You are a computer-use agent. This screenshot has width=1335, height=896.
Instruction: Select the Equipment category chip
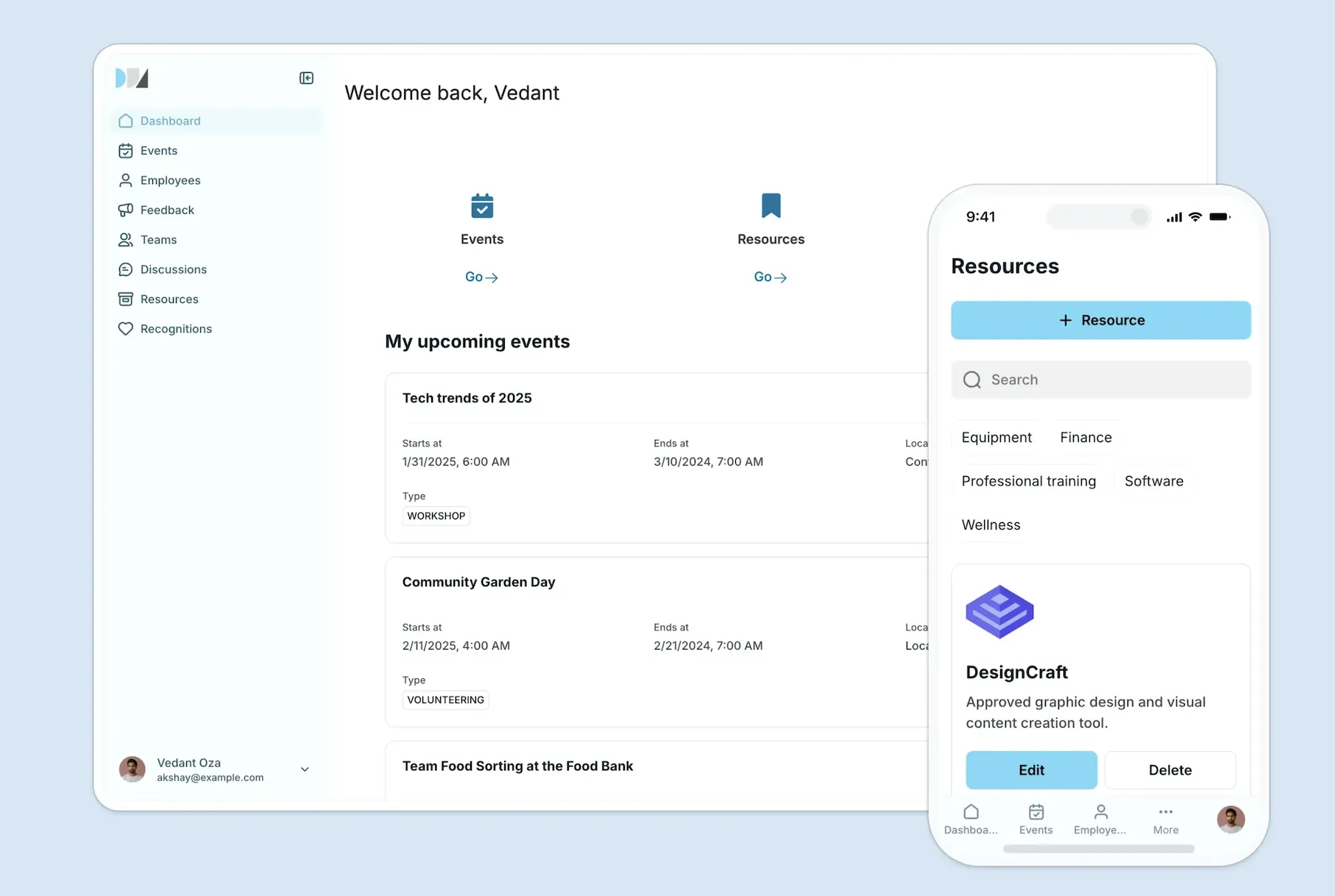[996, 438]
